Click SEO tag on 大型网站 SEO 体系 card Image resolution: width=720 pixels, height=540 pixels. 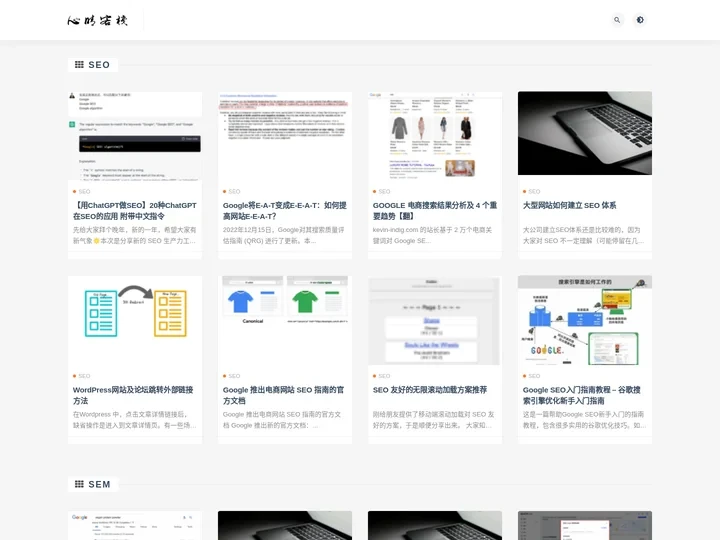point(534,191)
